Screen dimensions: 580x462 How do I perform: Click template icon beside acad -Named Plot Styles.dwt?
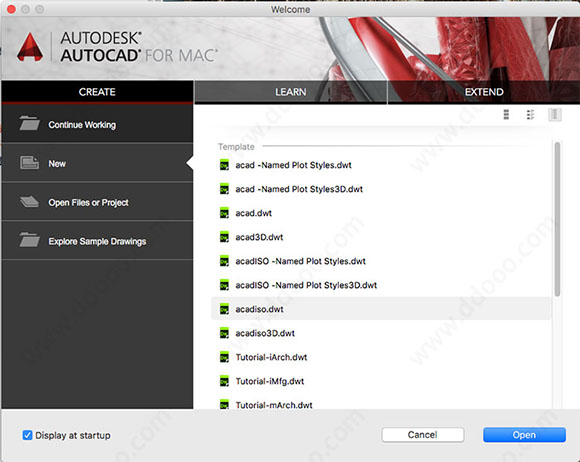coord(224,165)
